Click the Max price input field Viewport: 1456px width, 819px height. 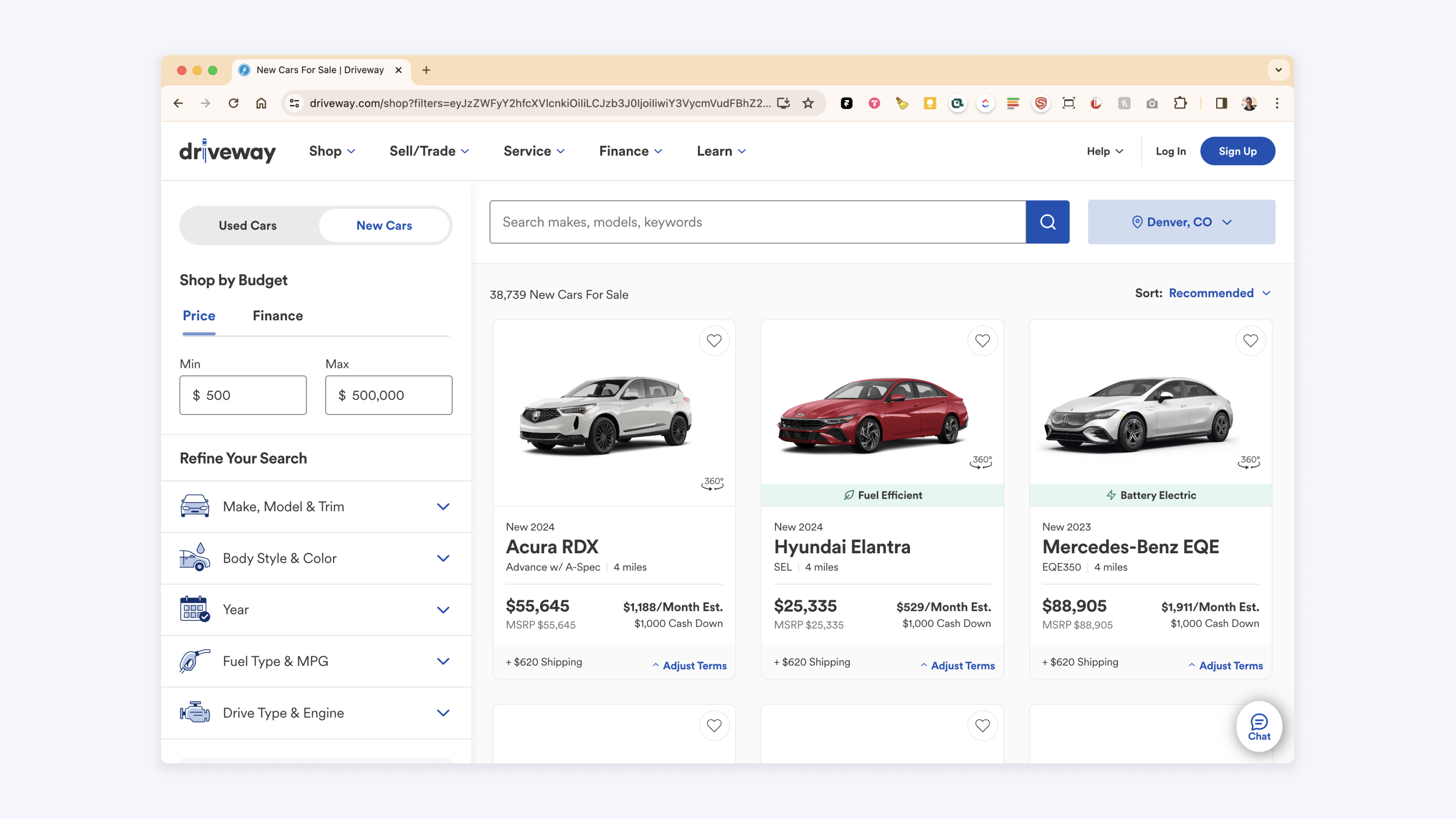(389, 395)
